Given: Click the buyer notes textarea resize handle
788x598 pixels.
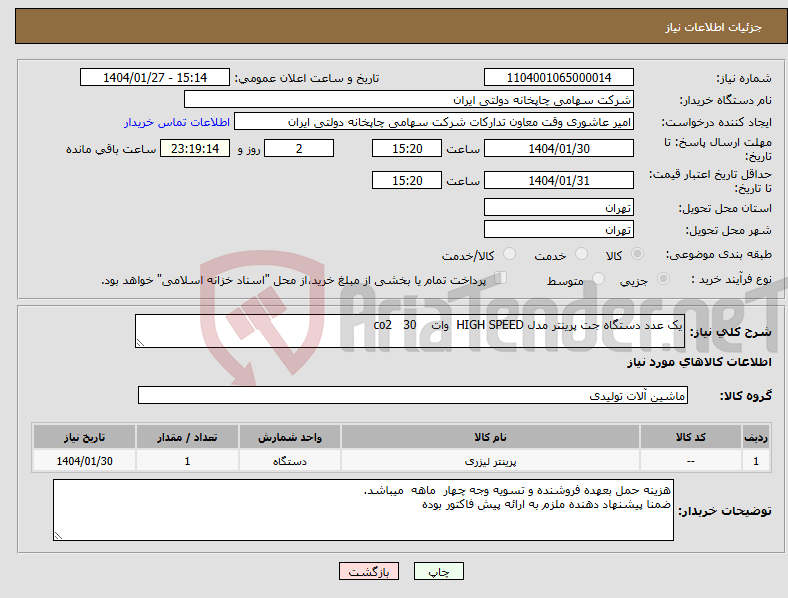Looking at the screenshot, I should pyautogui.click(x=58, y=536).
